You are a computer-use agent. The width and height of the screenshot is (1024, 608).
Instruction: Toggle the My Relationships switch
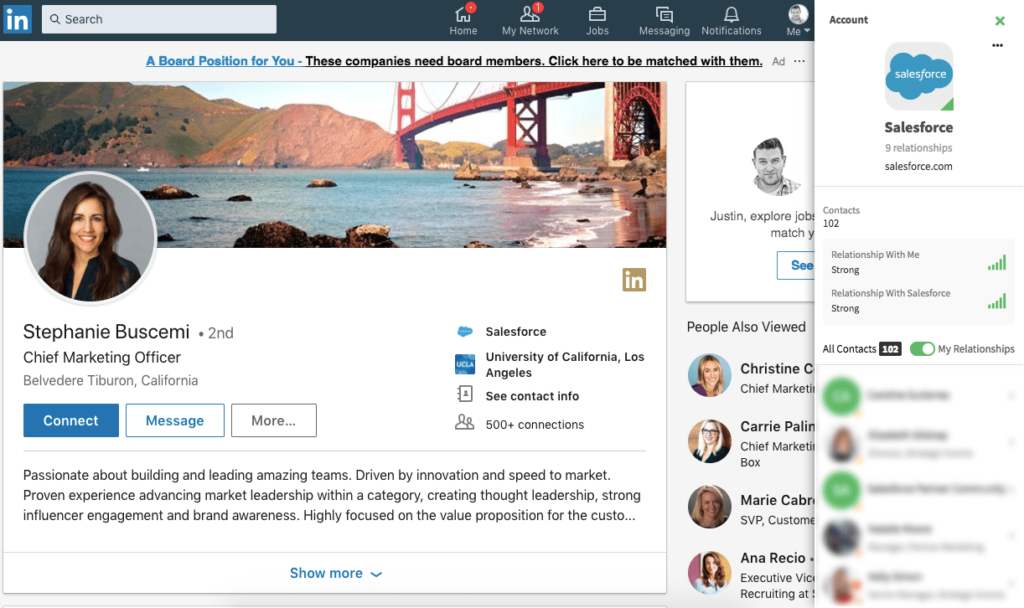click(922, 349)
